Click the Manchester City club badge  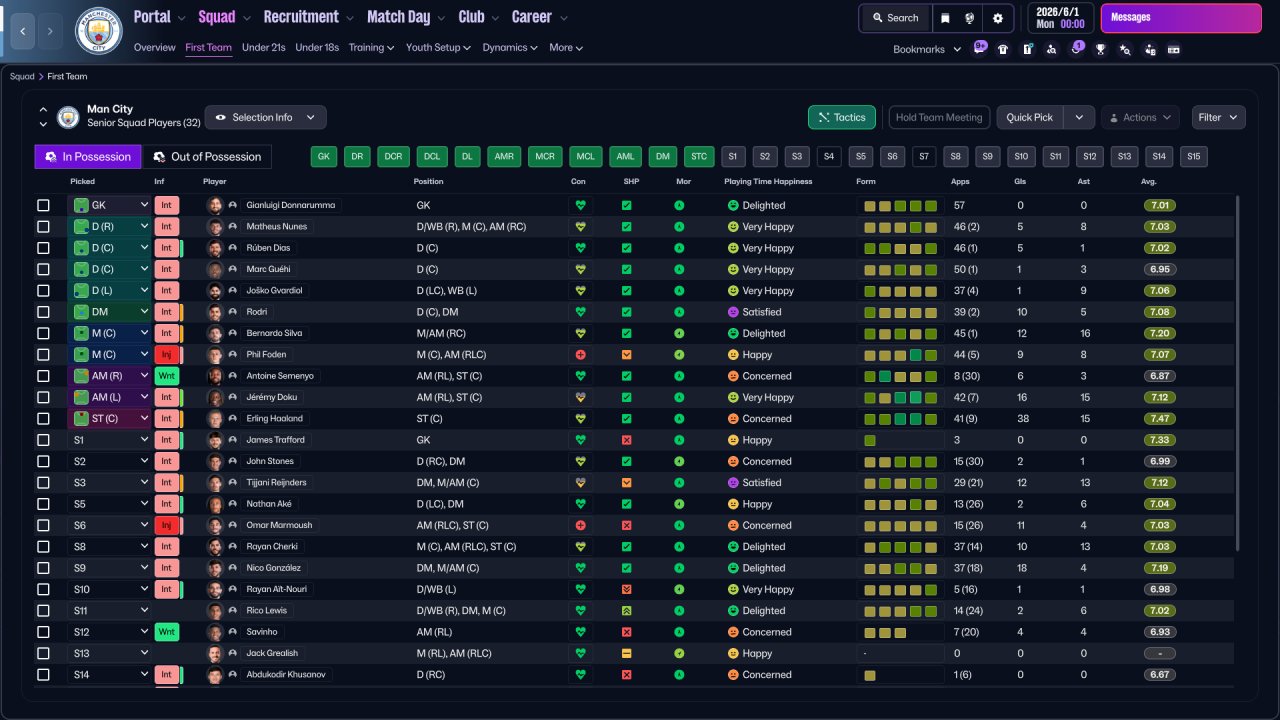click(99, 31)
